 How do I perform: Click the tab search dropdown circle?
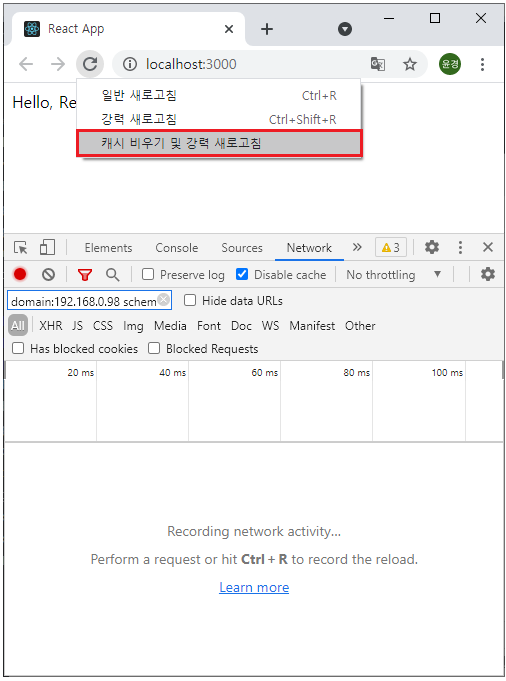tap(345, 29)
